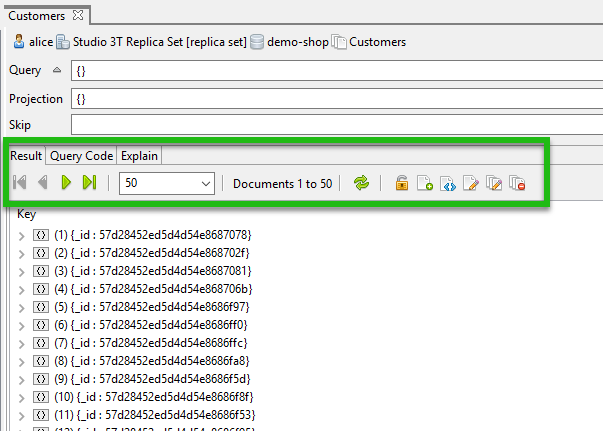The height and width of the screenshot is (431, 603).
Task: Expand document (8) ending in 8686fa8
Action: point(22,362)
